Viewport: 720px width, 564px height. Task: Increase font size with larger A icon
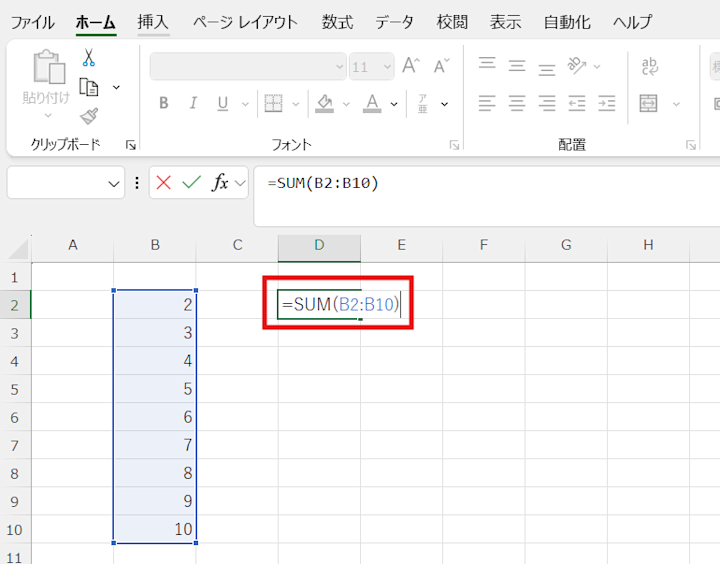point(411,66)
